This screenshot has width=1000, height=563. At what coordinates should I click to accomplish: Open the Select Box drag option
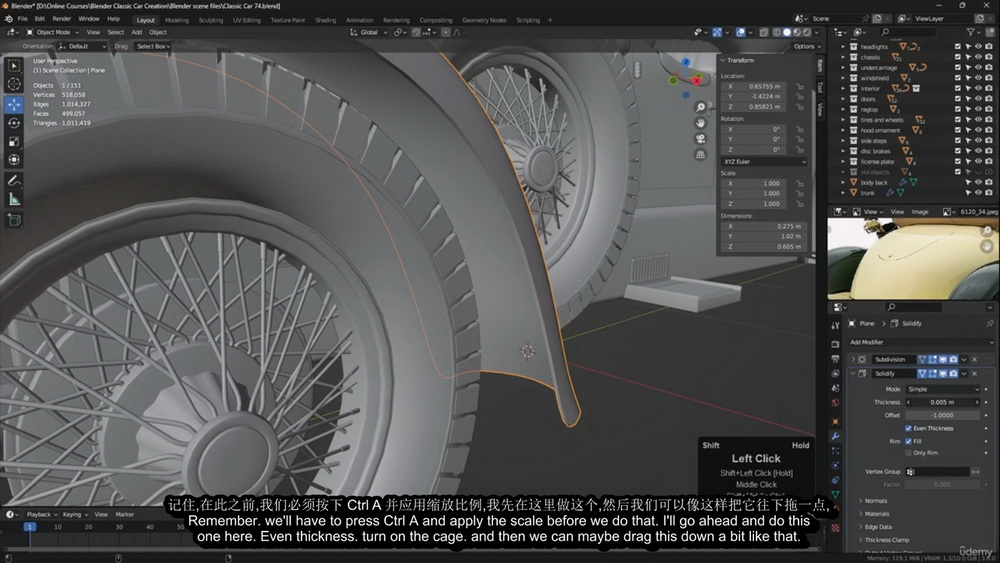click(153, 47)
